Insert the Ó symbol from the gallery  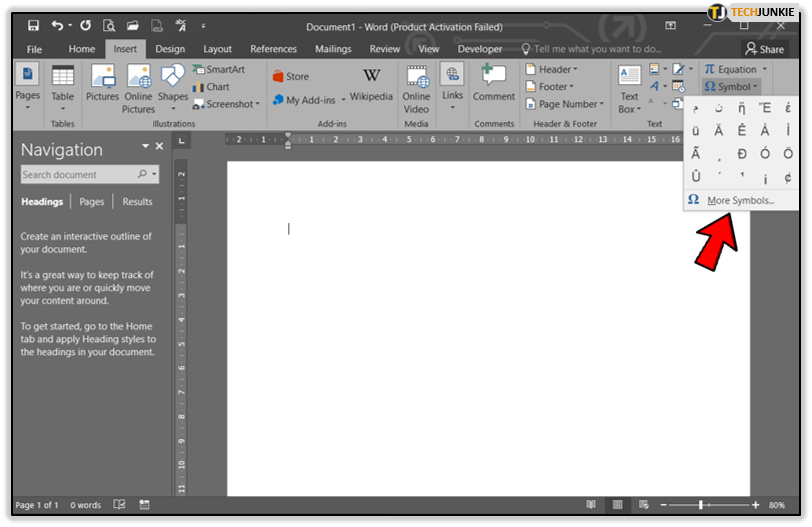765,154
